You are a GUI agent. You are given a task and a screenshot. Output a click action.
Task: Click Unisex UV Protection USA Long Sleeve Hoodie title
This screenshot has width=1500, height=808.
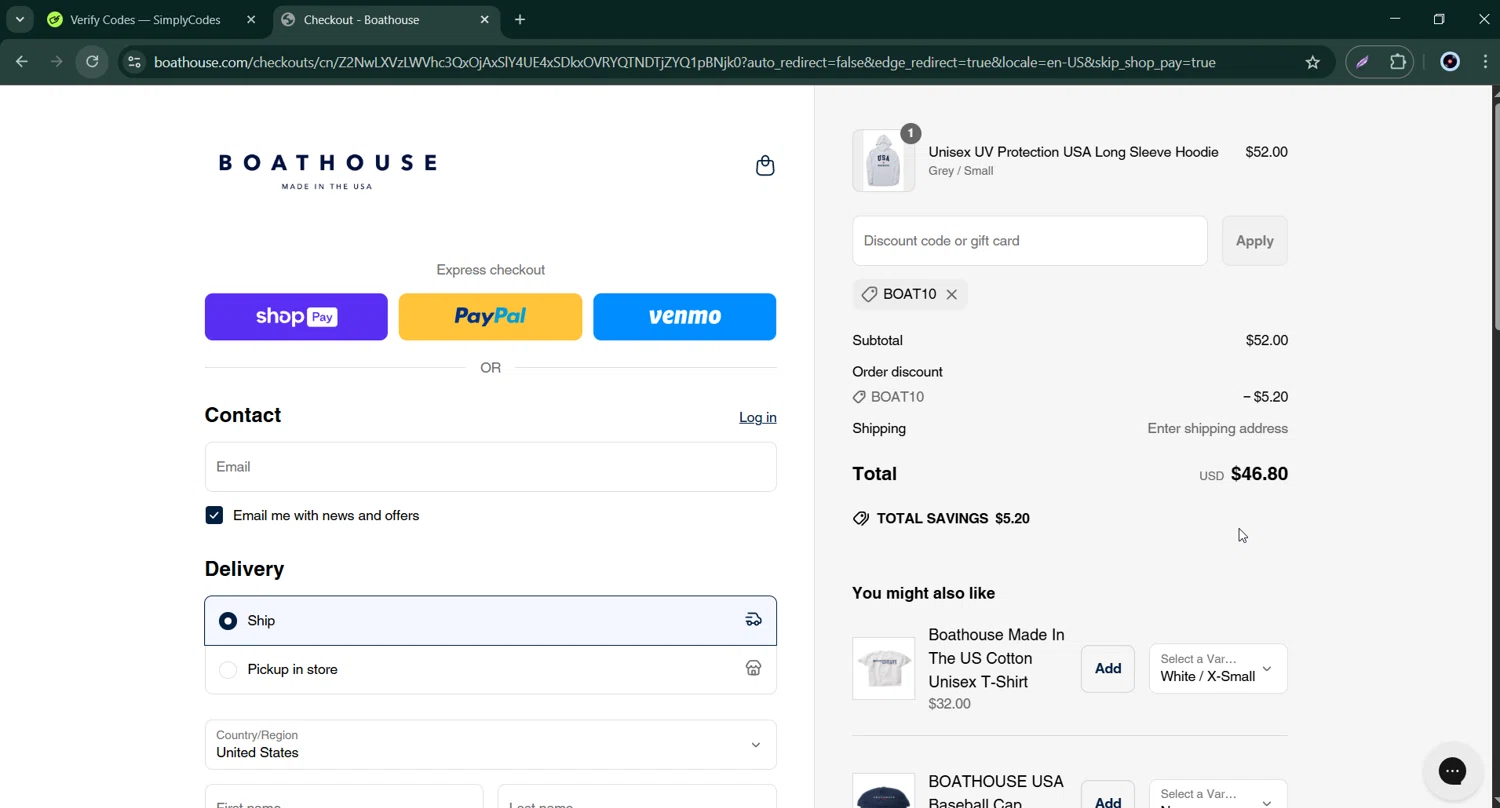pos(1073,152)
